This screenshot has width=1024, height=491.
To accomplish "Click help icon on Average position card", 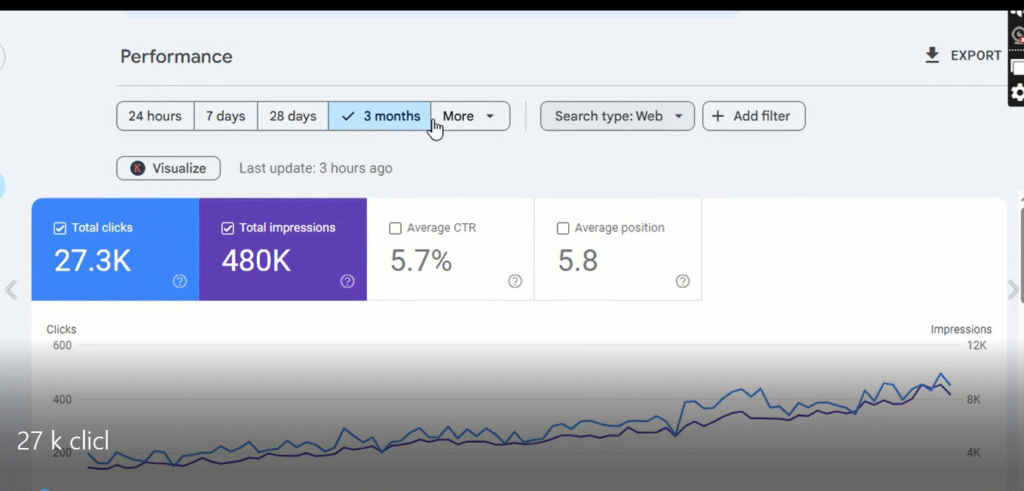I will (682, 281).
